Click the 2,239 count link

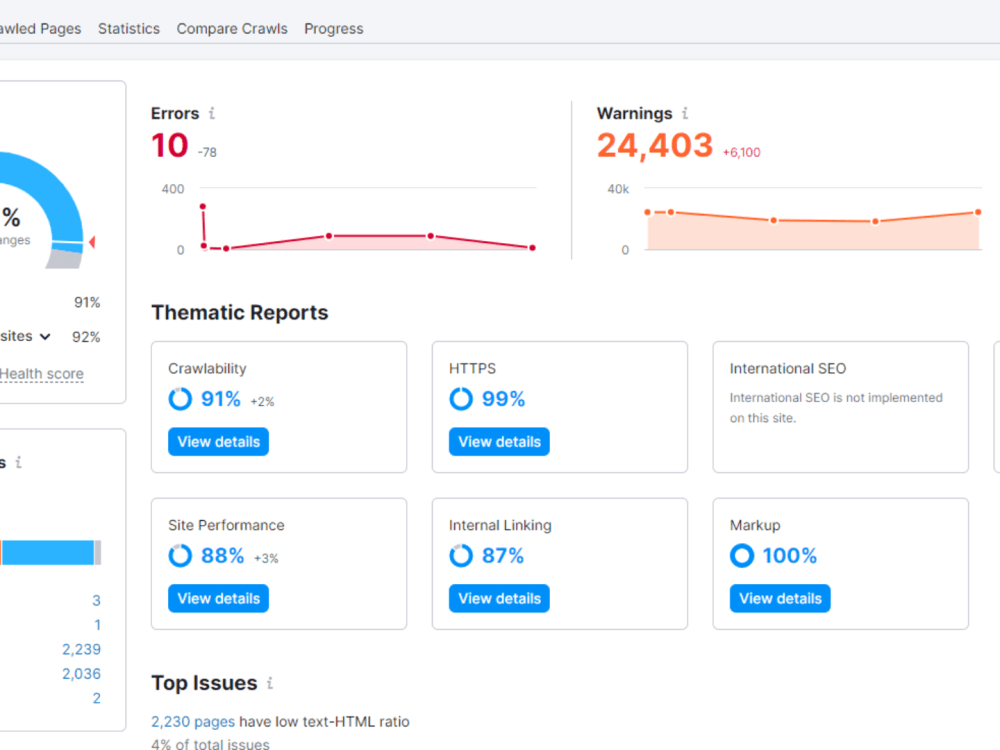[x=82, y=649]
